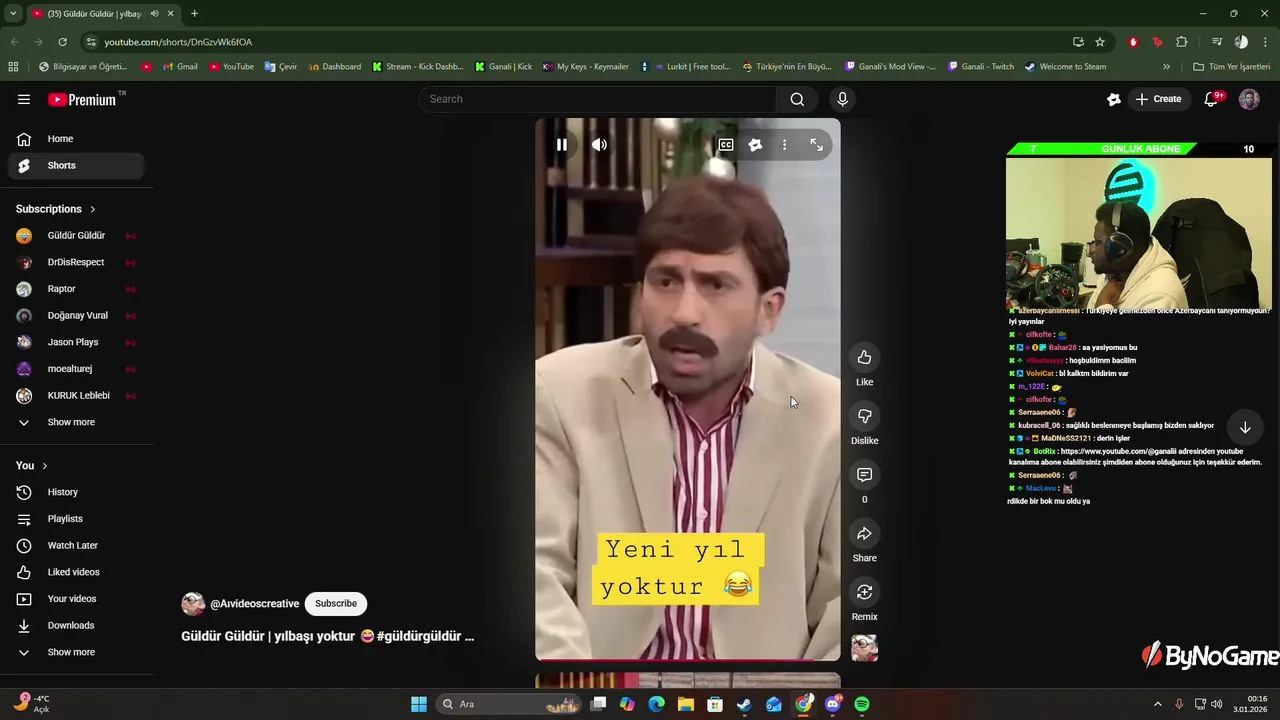
Task: Open the comments panel icon
Action: 864,475
